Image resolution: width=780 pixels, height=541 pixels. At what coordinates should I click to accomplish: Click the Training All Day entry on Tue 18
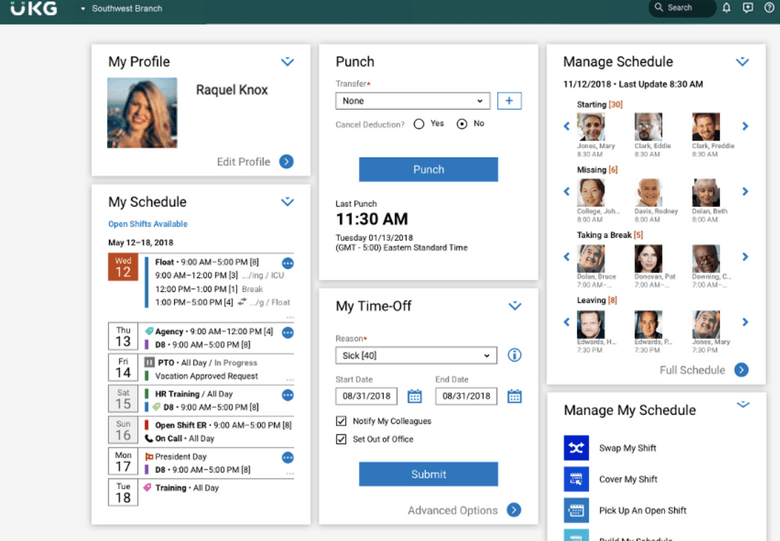[181, 488]
